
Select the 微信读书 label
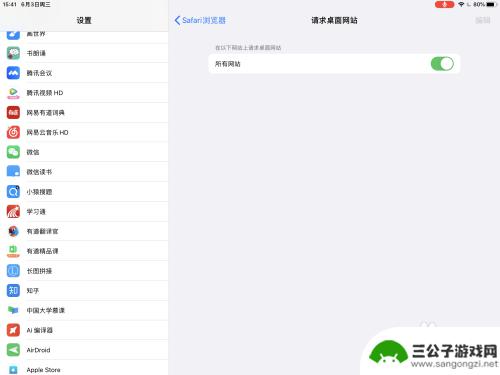pyautogui.click(x=39, y=172)
